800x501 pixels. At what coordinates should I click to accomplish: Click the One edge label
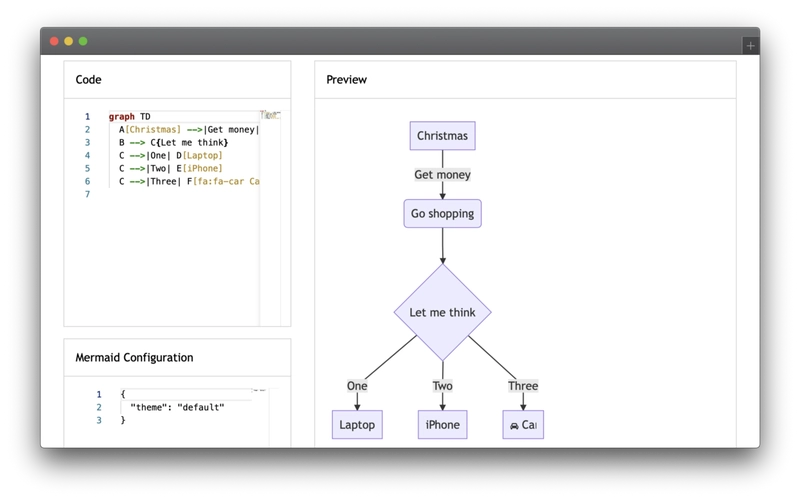click(x=357, y=386)
